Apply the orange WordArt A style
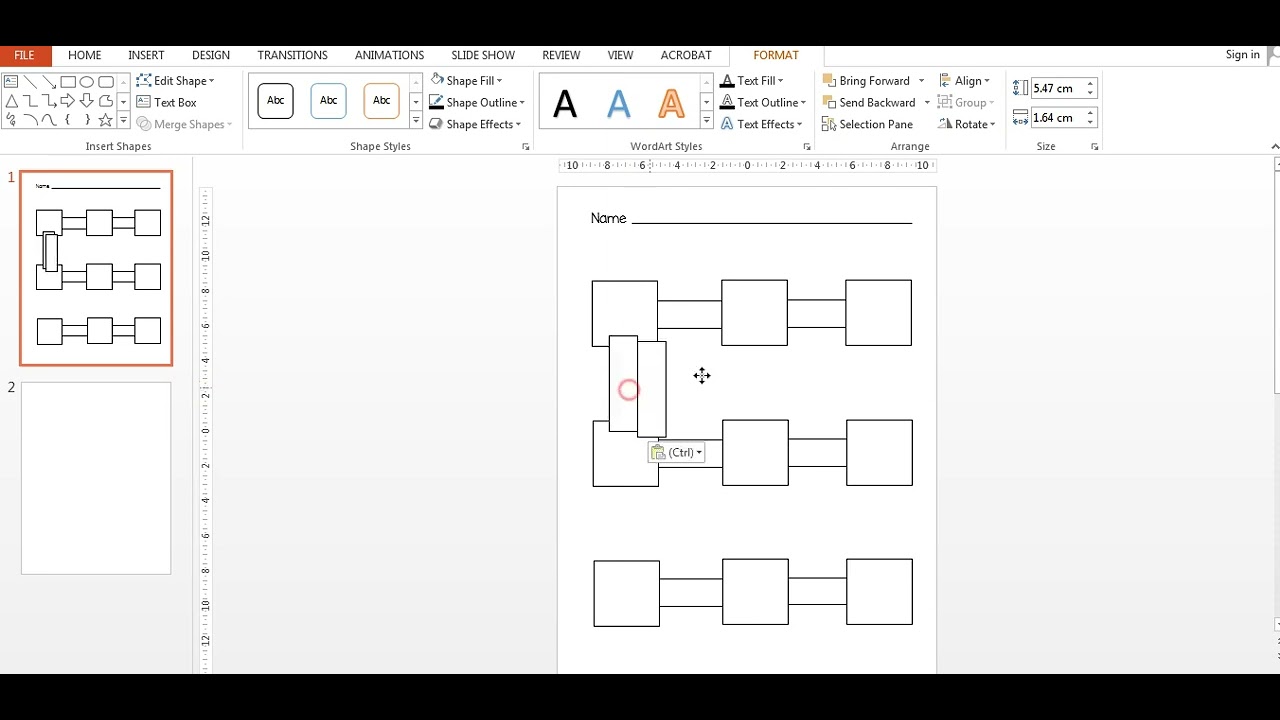Image resolution: width=1280 pixels, height=720 pixels. pos(671,102)
